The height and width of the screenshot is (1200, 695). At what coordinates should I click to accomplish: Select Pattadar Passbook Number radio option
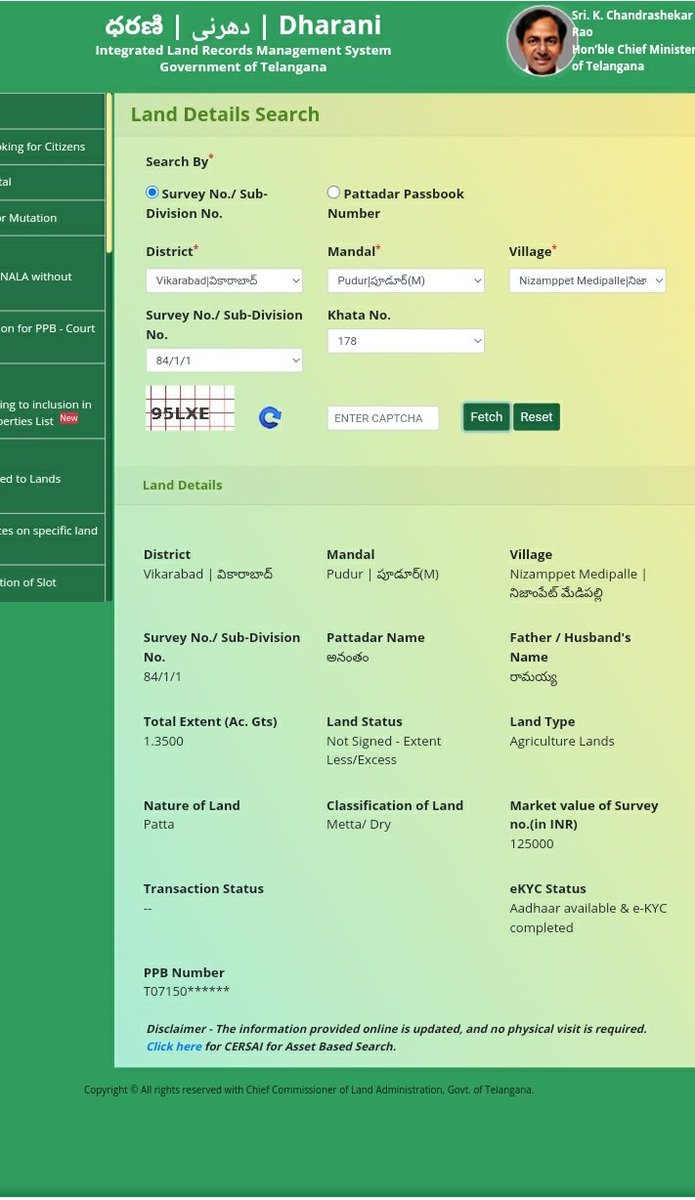(334, 192)
